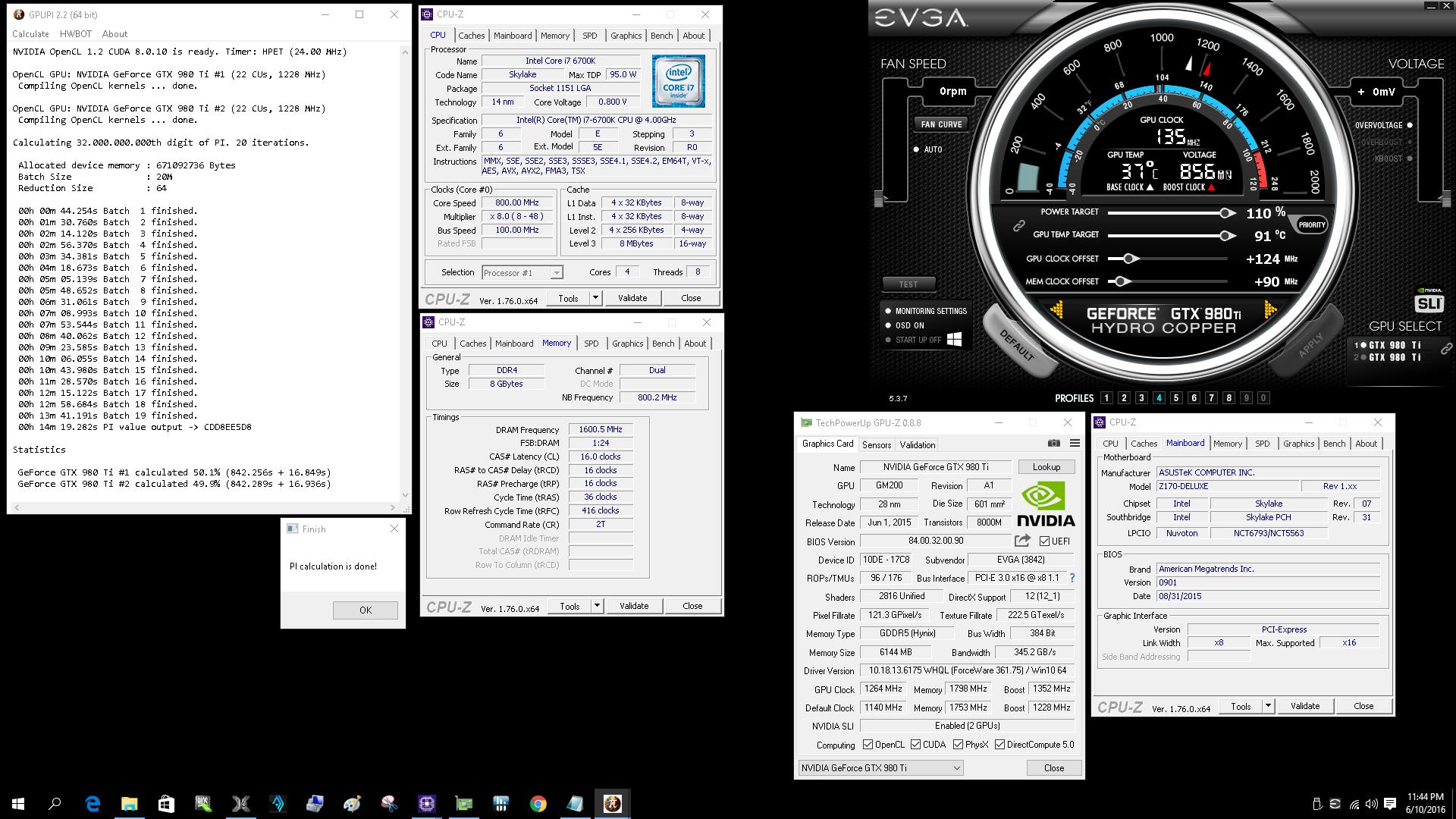This screenshot has width=1456, height=819.
Task: Click next GPU yellow arrow in EVGA
Action: (x=1270, y=309)
